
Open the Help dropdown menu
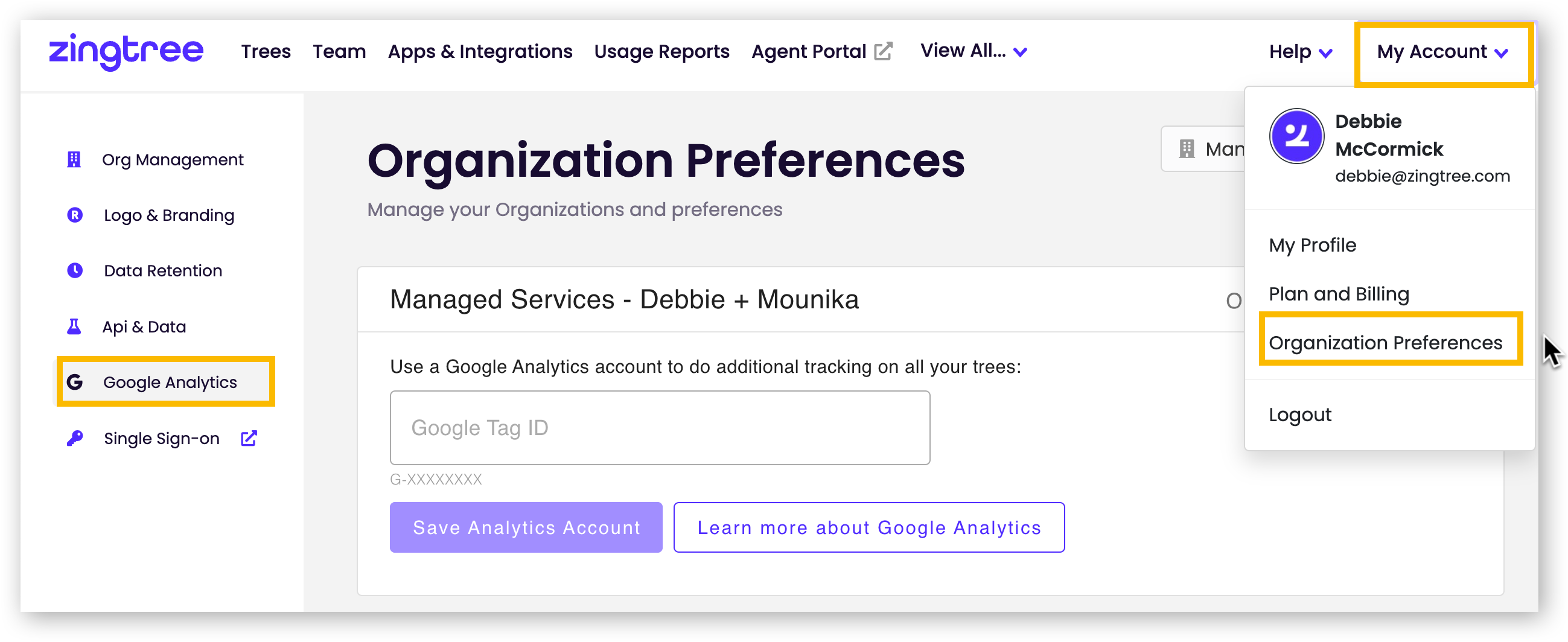[1300, 52]
